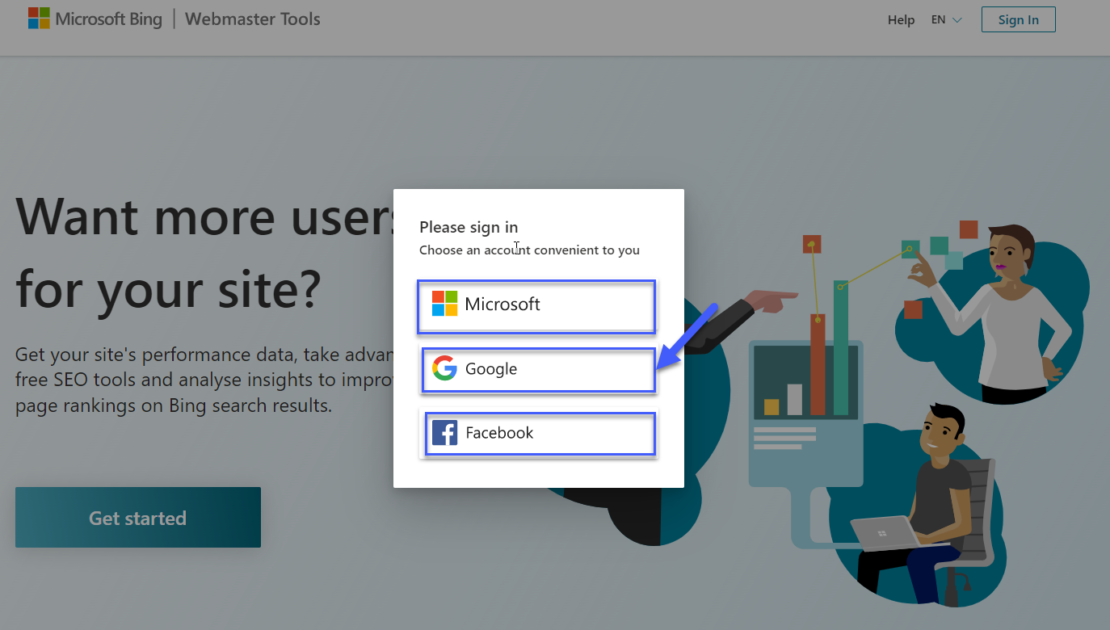The height and width of the screenshot is (630, 1110).
Task: Sign in with Microsoft account option
Action: click(x=537, y=305)
